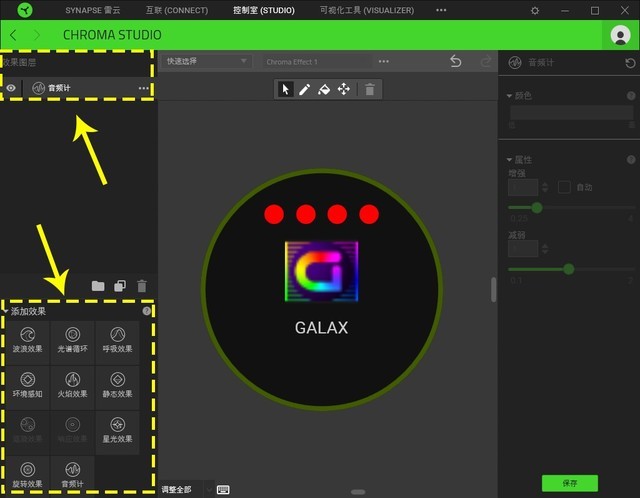Click the 颜色 color bar
Screen dimensions: 640x498
tap(571, 112)
